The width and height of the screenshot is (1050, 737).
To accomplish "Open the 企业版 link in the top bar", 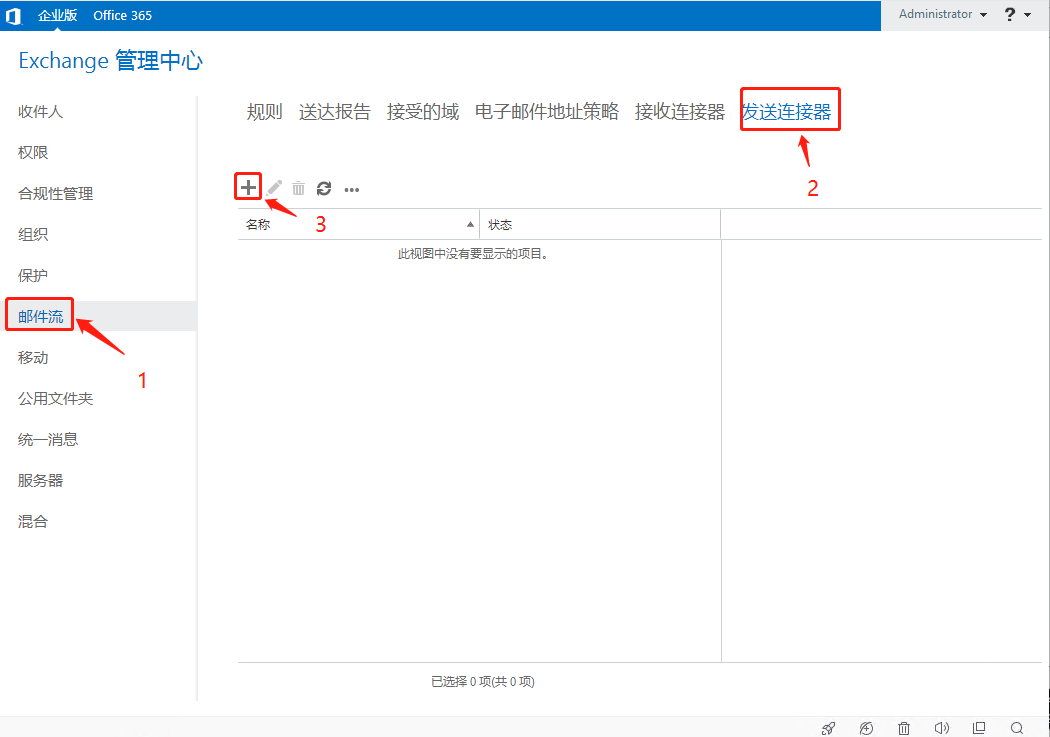I will pyautogui.click(x=58, y=15).
